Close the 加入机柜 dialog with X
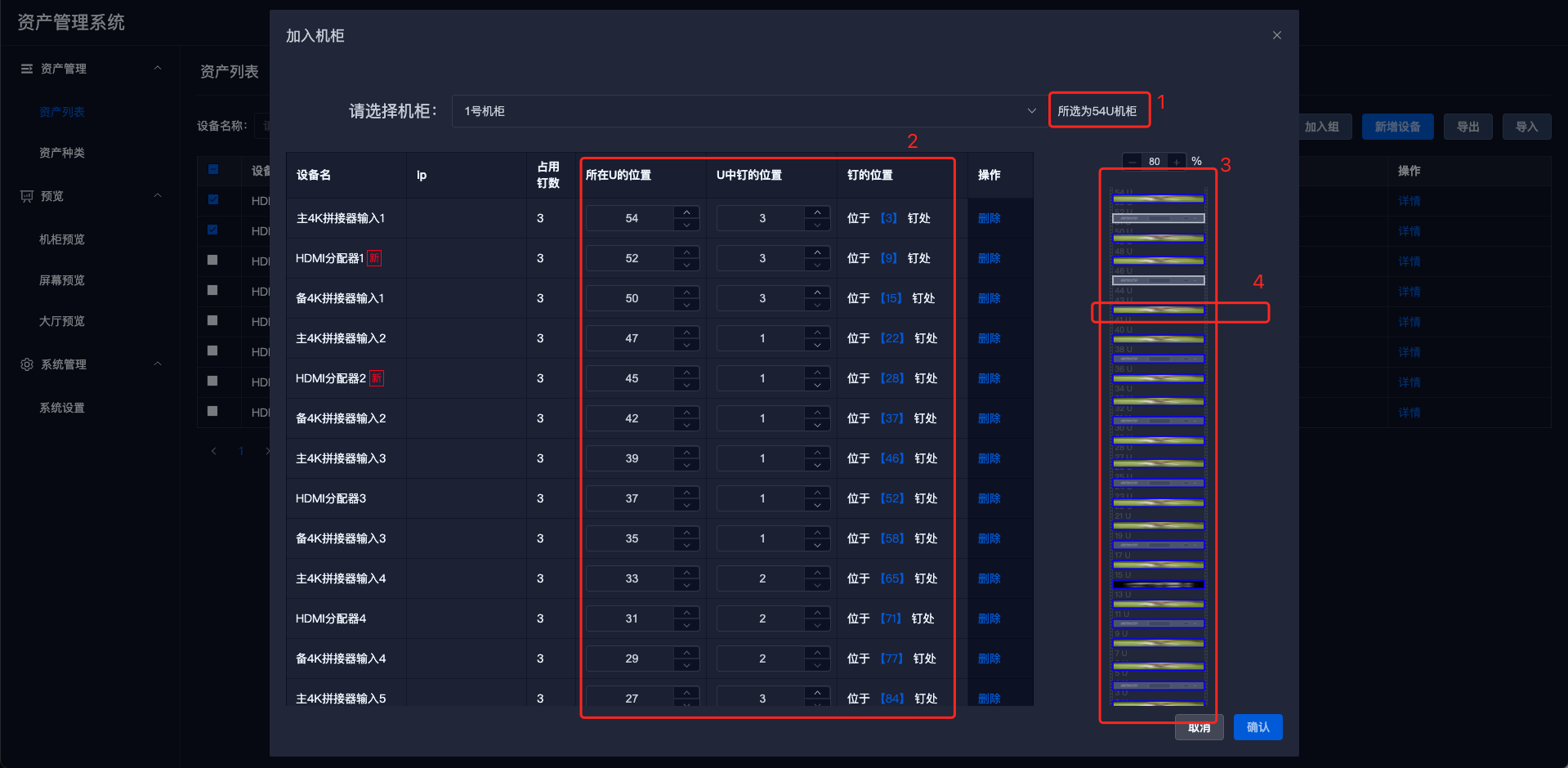The image size is (1568, 768). (1277, 35)
